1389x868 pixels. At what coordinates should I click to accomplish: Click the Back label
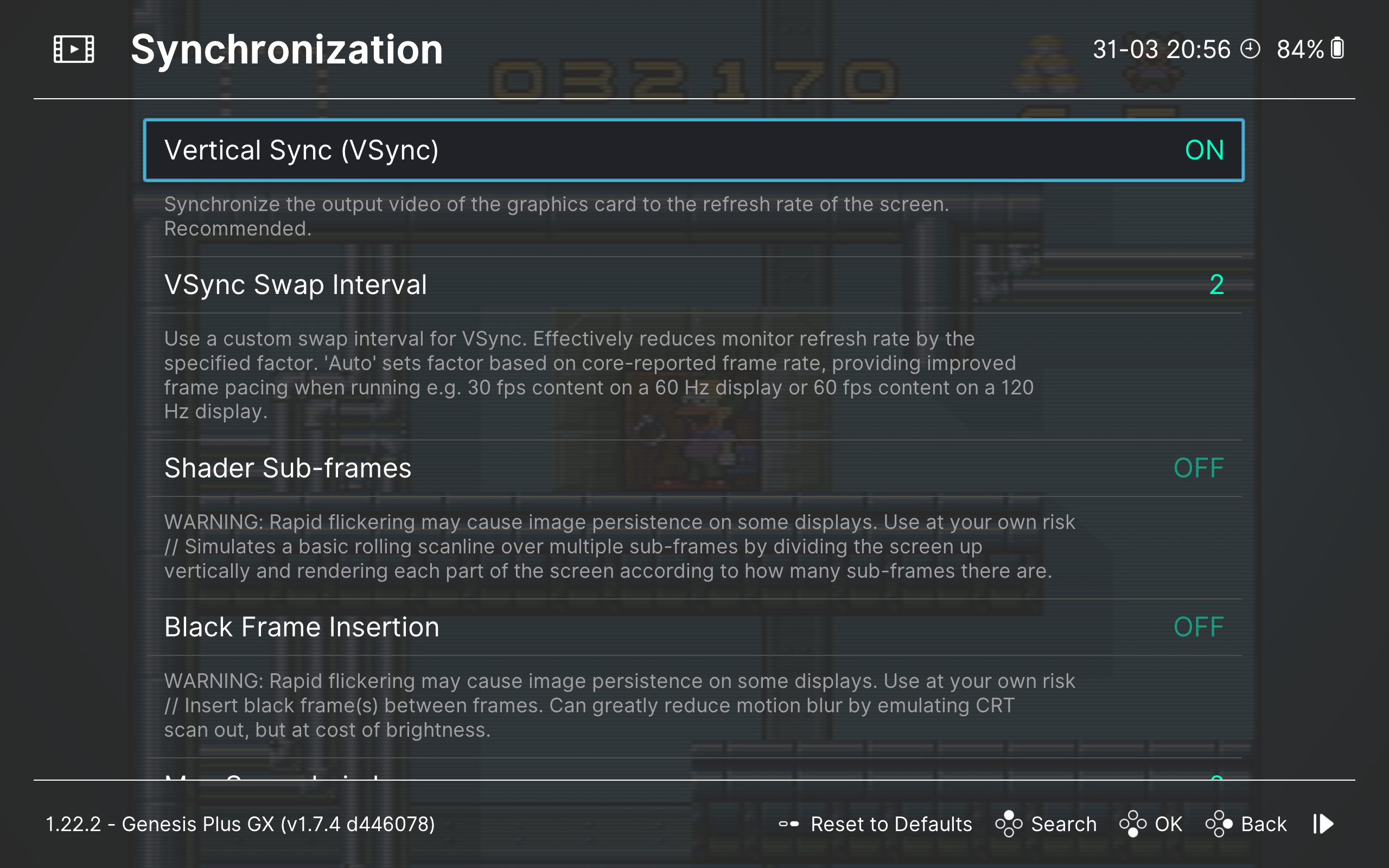(1263, 825)
